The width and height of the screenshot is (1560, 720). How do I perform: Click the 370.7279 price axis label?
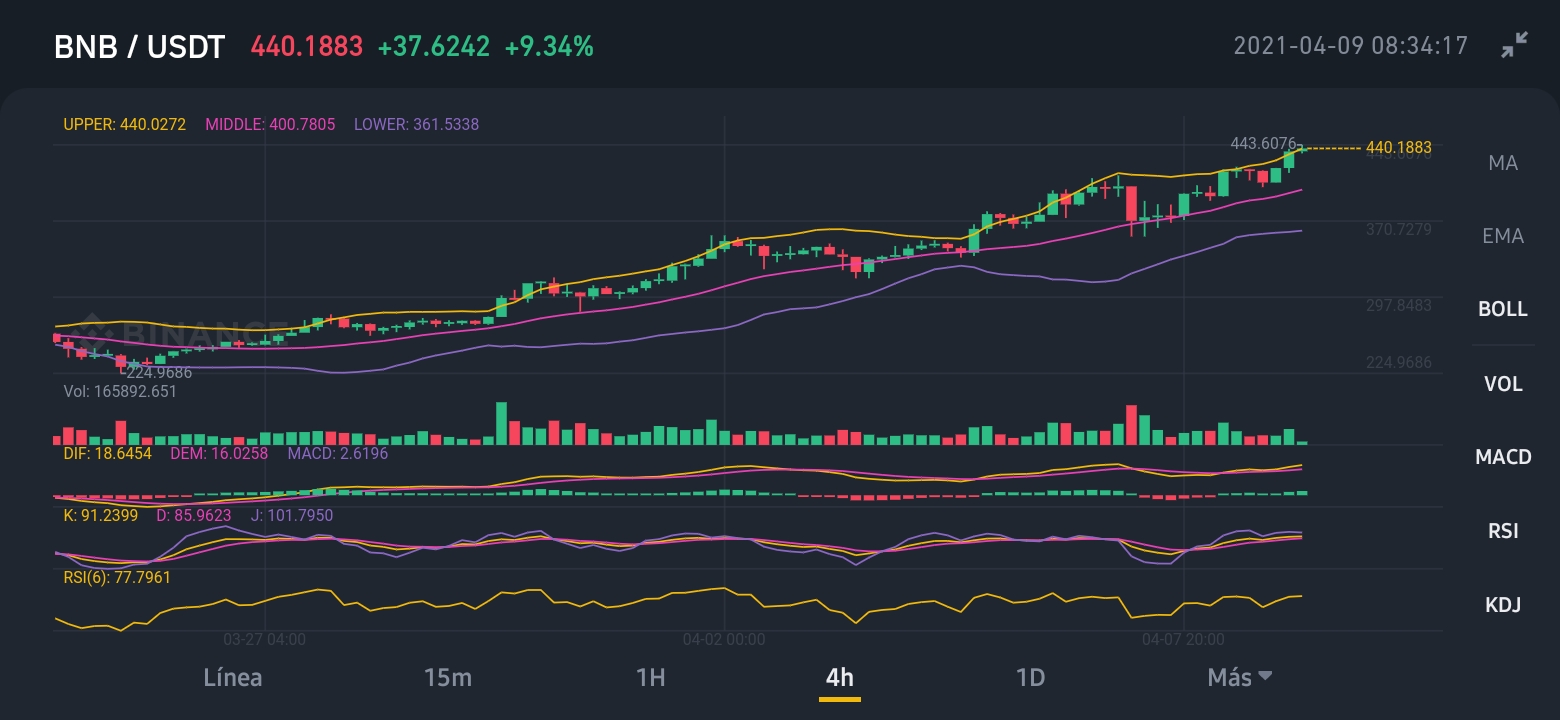pos(1398,229)
